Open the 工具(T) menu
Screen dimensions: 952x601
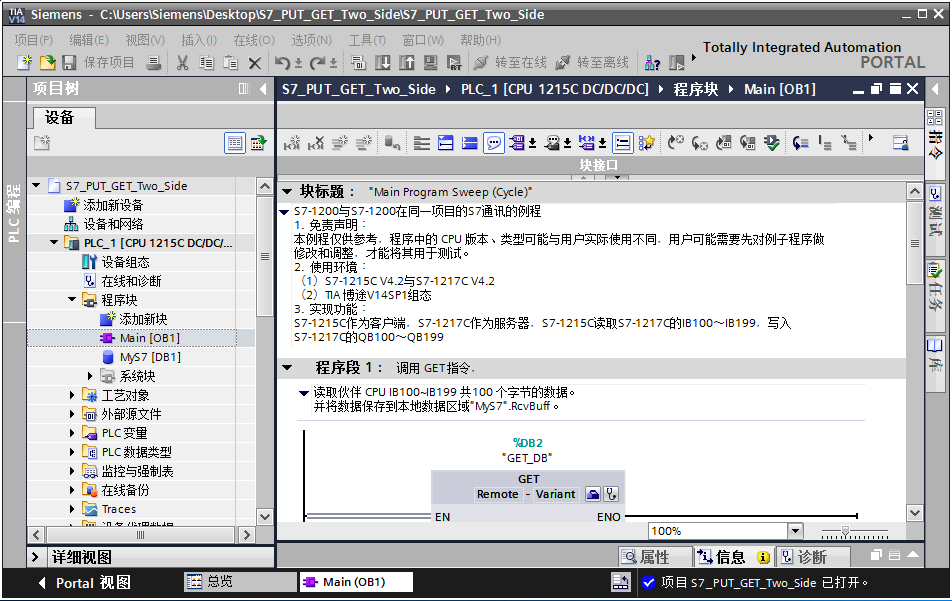(367, 40)
